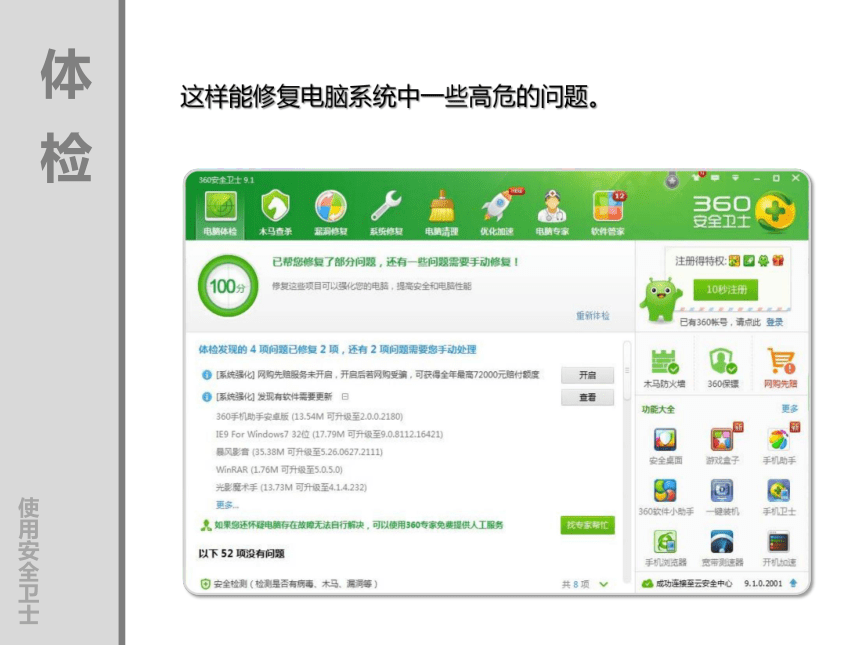Image resolution: width=860 pixels, height=645 pixels.
Task: Click the 网购先赔 cart icon
Action: point(780,362)
